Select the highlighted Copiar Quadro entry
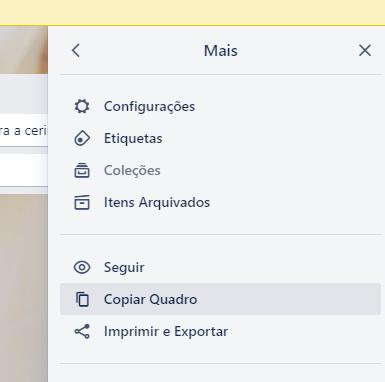The image size is (385, 382). click(x=220, y=299)
